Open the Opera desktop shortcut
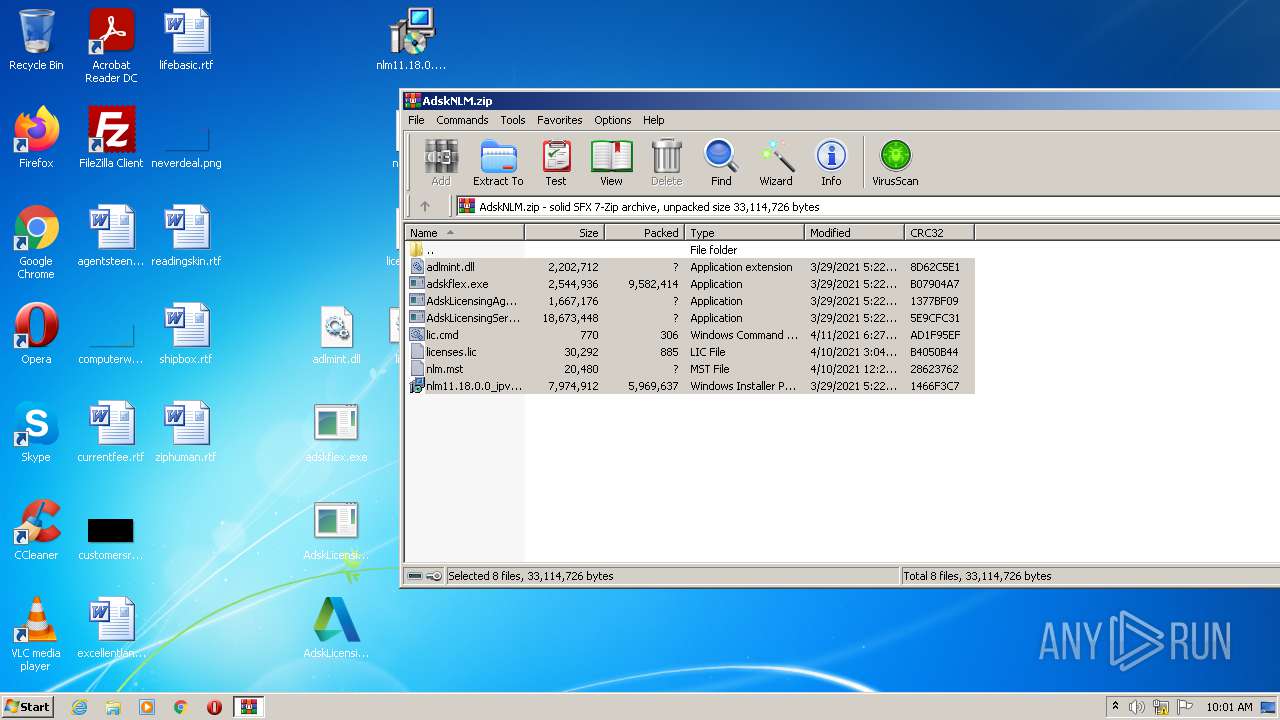The height and width of the screenshot is (720, 1280). (x=36, y=334)
